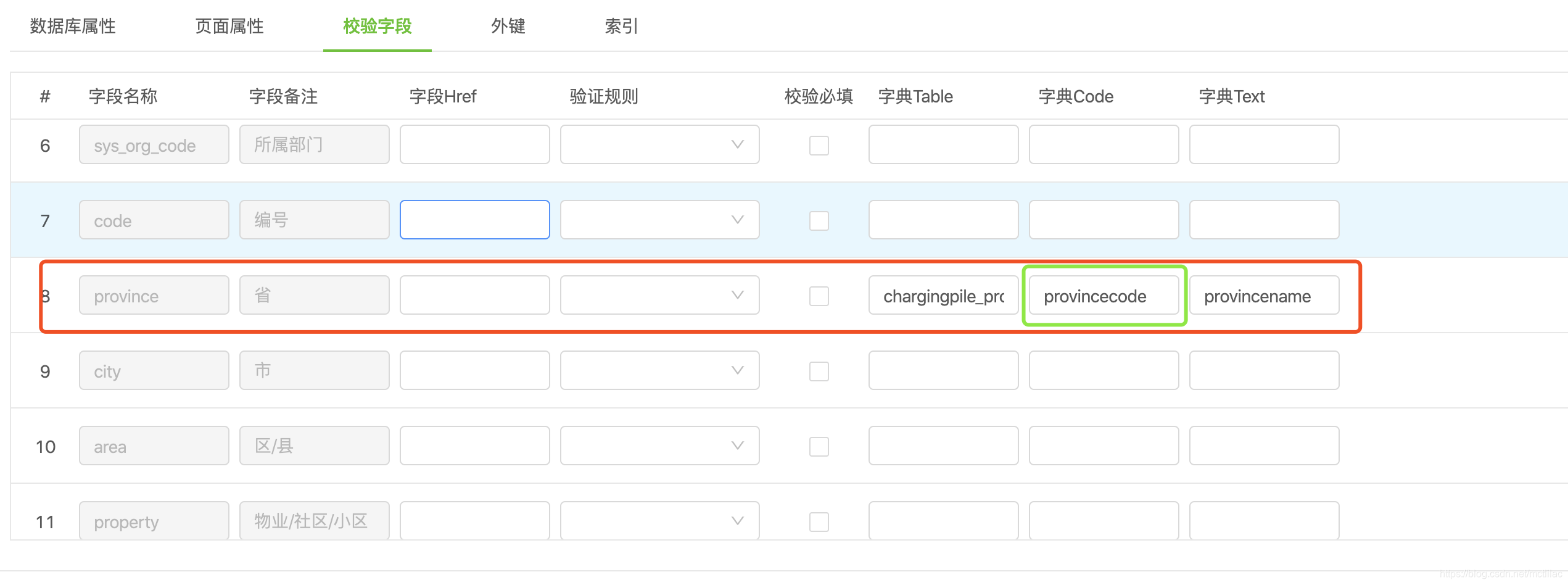Enable 校验必填 for the property row
This screenshot has width=1568, height=585.
click(819, 521)
